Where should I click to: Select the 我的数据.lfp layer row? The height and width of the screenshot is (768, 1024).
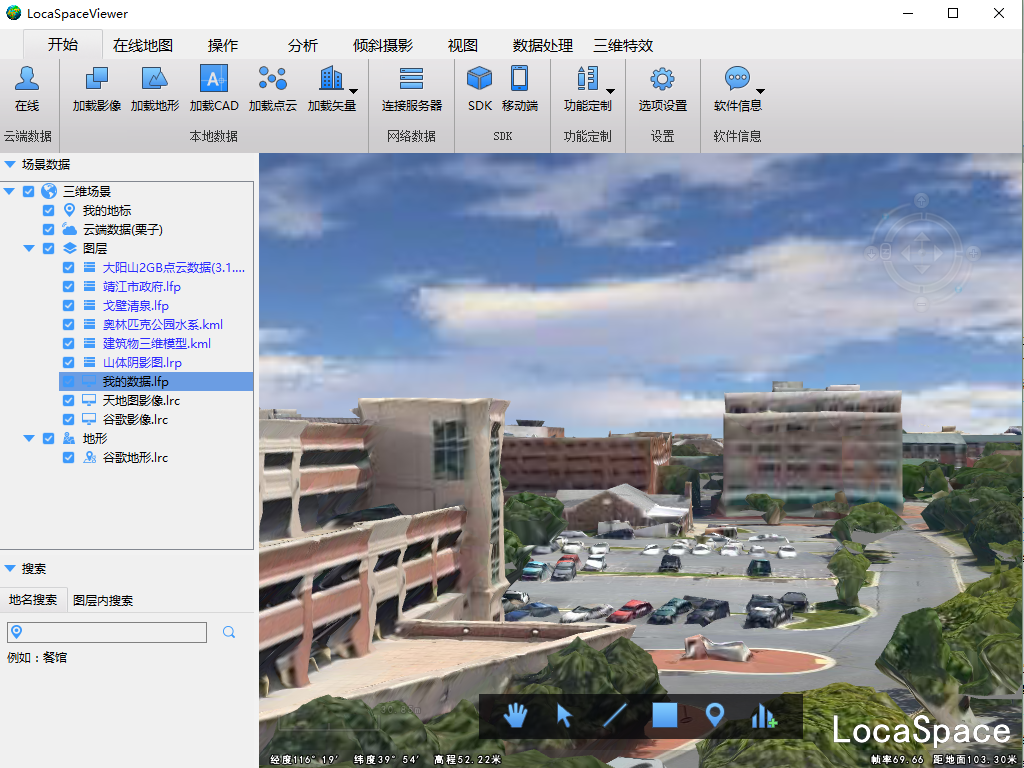point(156,381)
